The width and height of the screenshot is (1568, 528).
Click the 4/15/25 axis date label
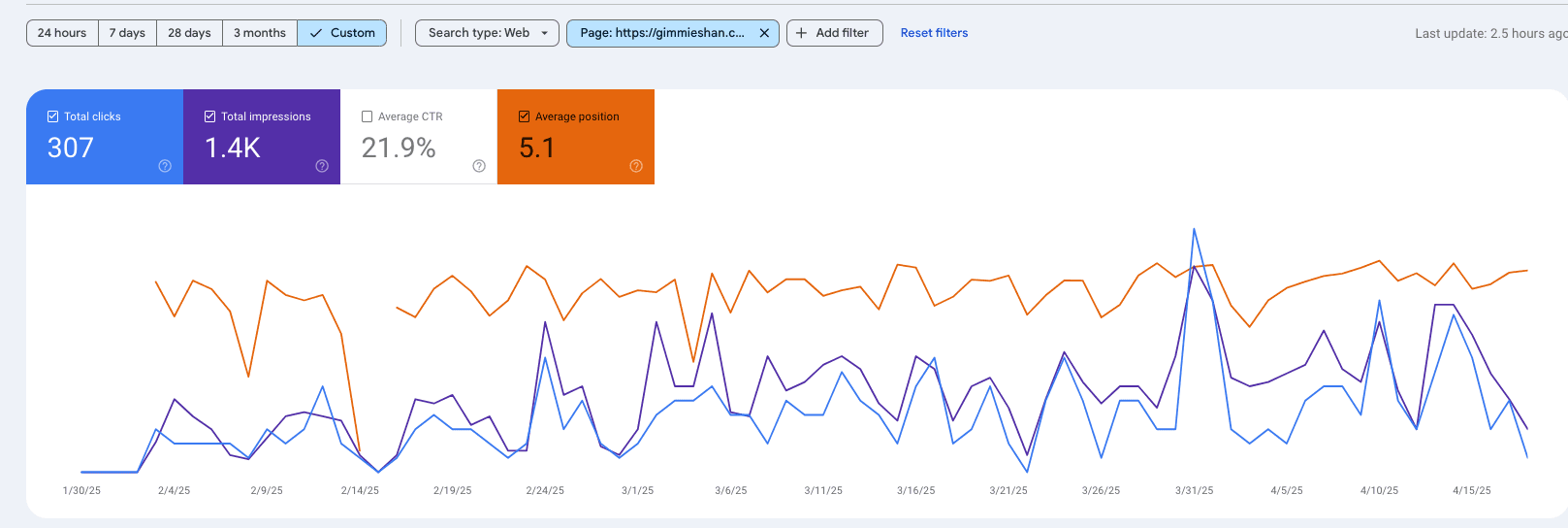(1472, 491)
